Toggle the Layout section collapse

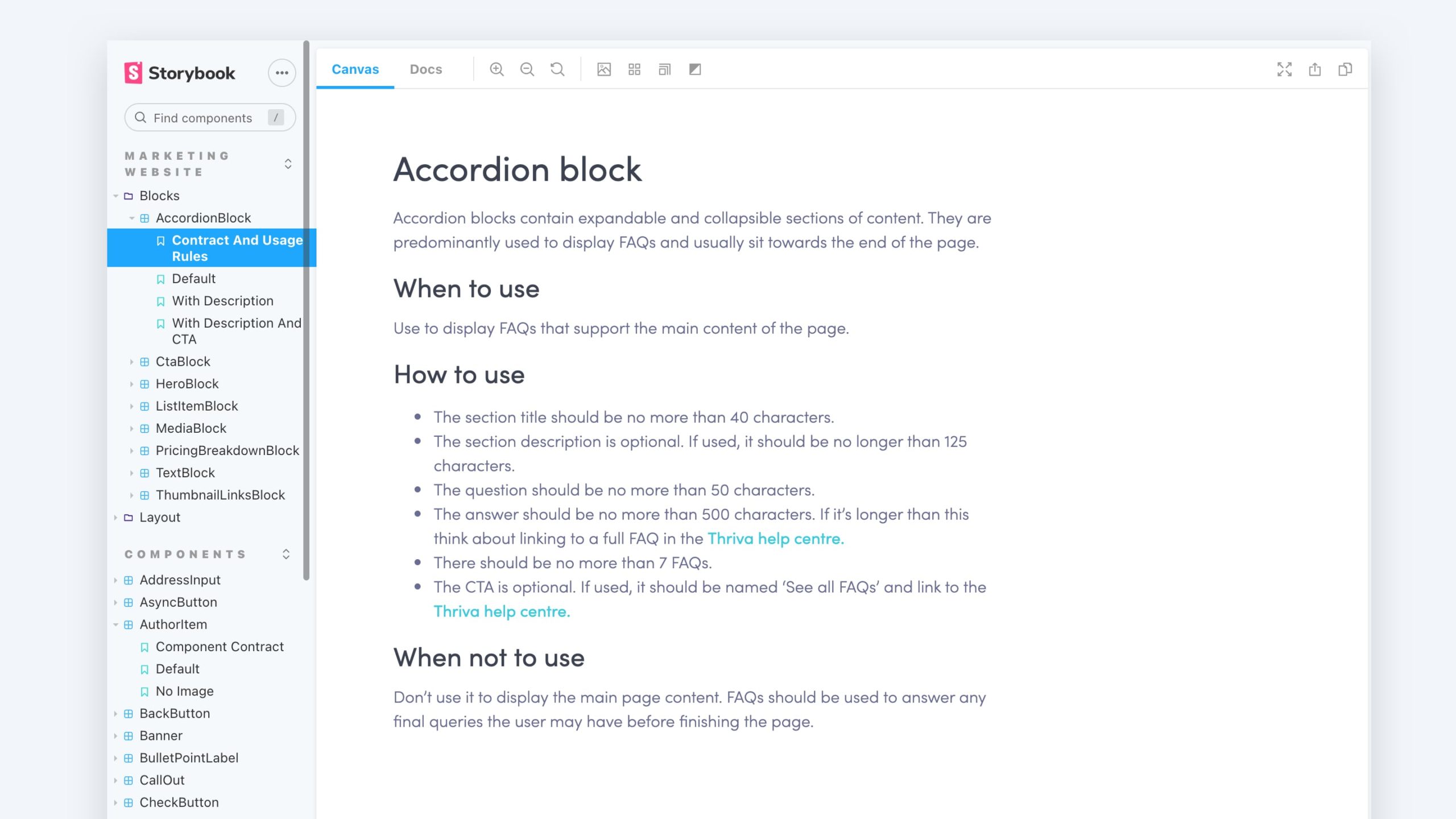[118, 517]
